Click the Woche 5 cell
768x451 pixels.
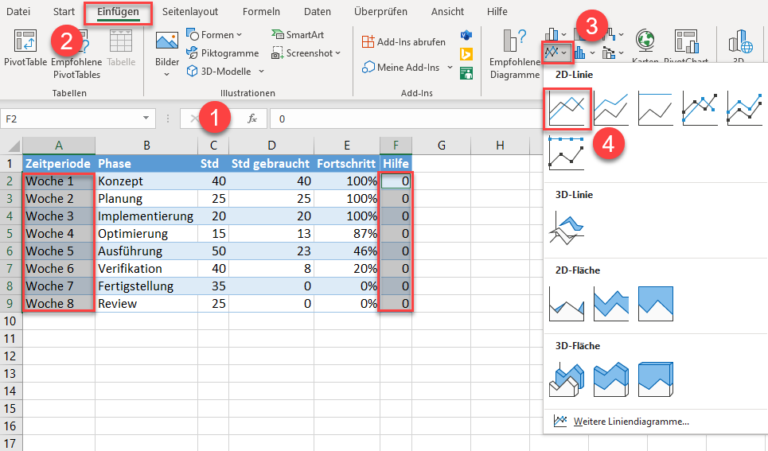pyautogui.click(x=59, y=251)
